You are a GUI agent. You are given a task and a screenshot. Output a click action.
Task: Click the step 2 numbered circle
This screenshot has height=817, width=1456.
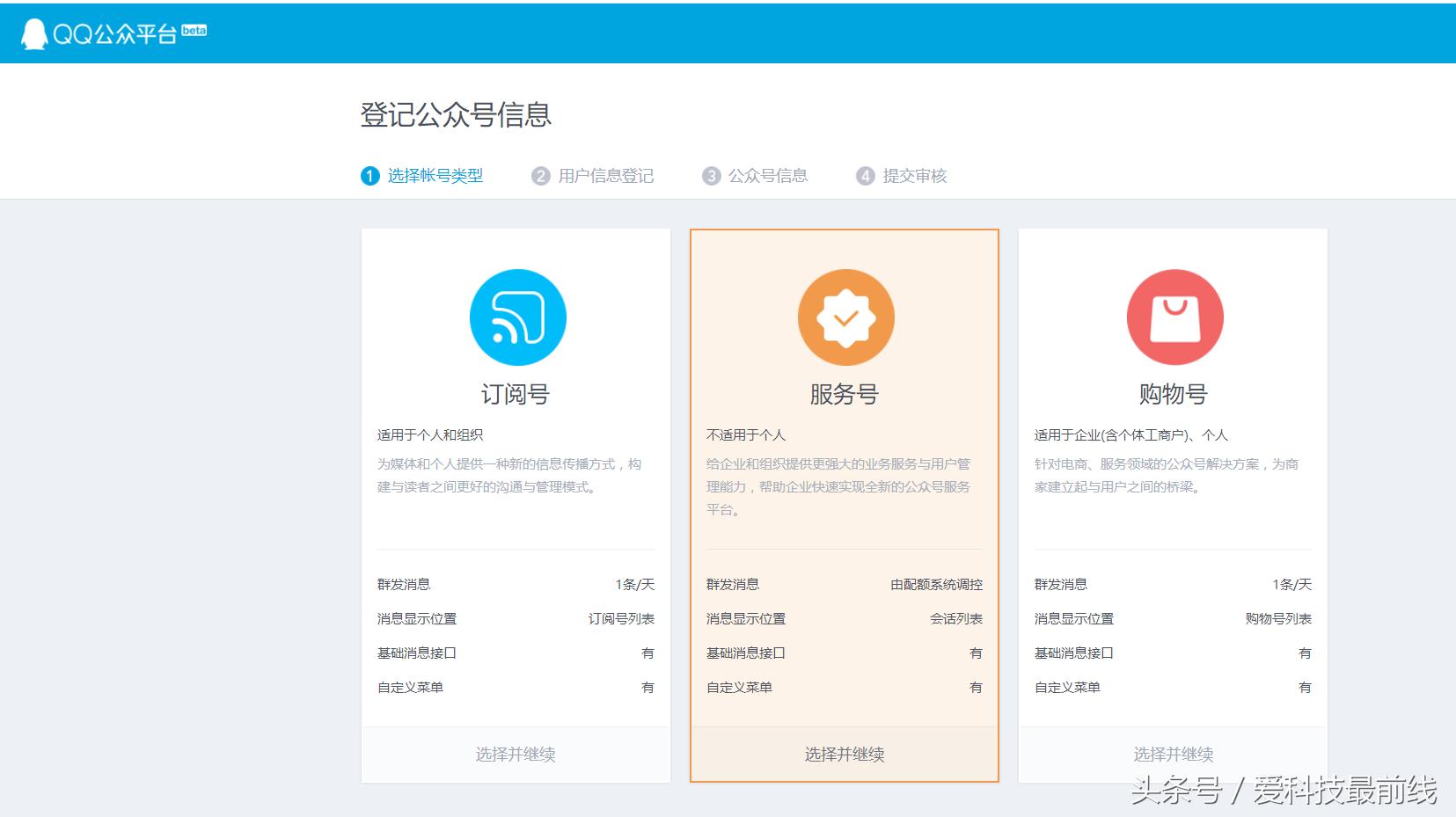pyautogui.click(x=541, y=175)
